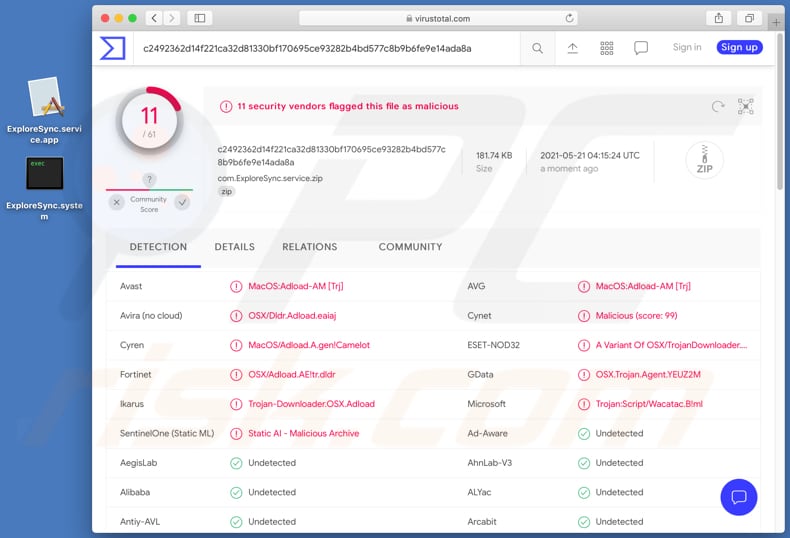Screen dimensions: 790x538
Task: Click OSX/Dldr.Adload.eaiaj detection text
Action: (292, 316)
